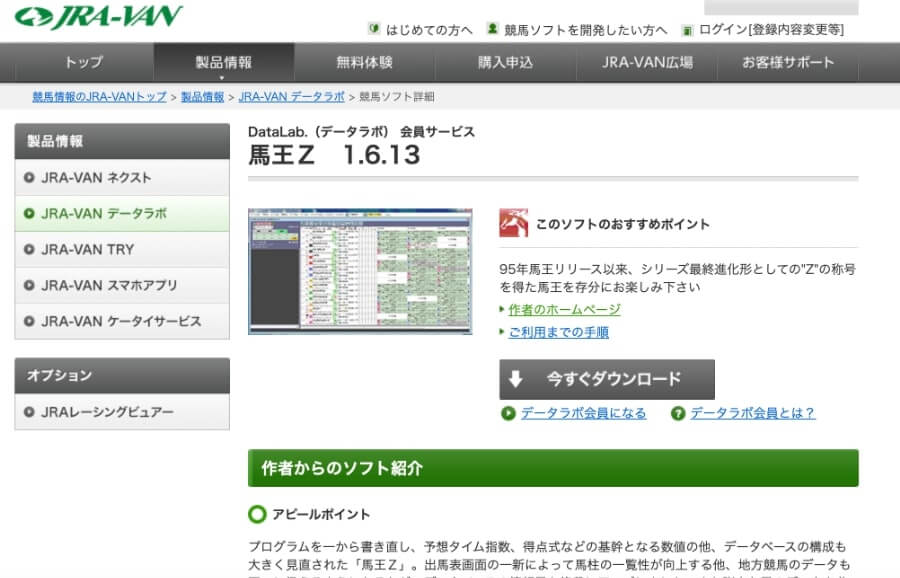
Task: Open the お客様サポート navigation tab
Action: [788, 62]
